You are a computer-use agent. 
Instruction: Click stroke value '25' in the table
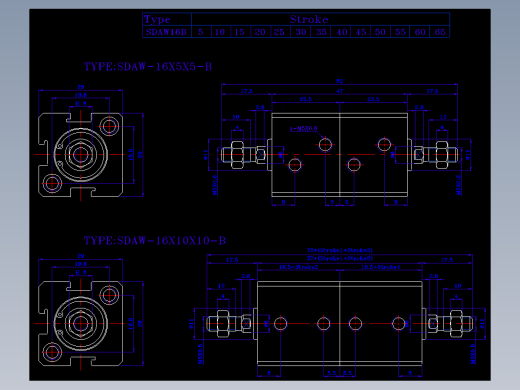point(280,32)
